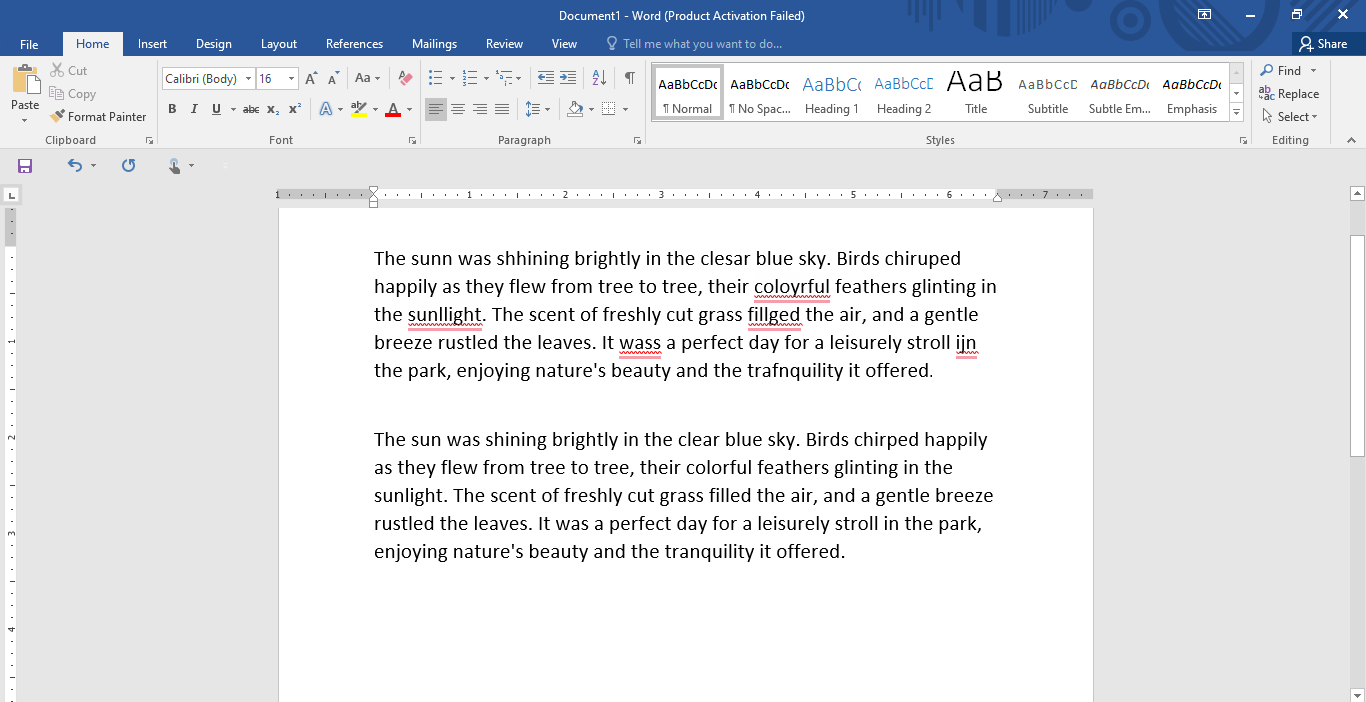Expand the Borders dropdown arrow
Screen dimensions: 1366x702
click(x=625, y=109)
